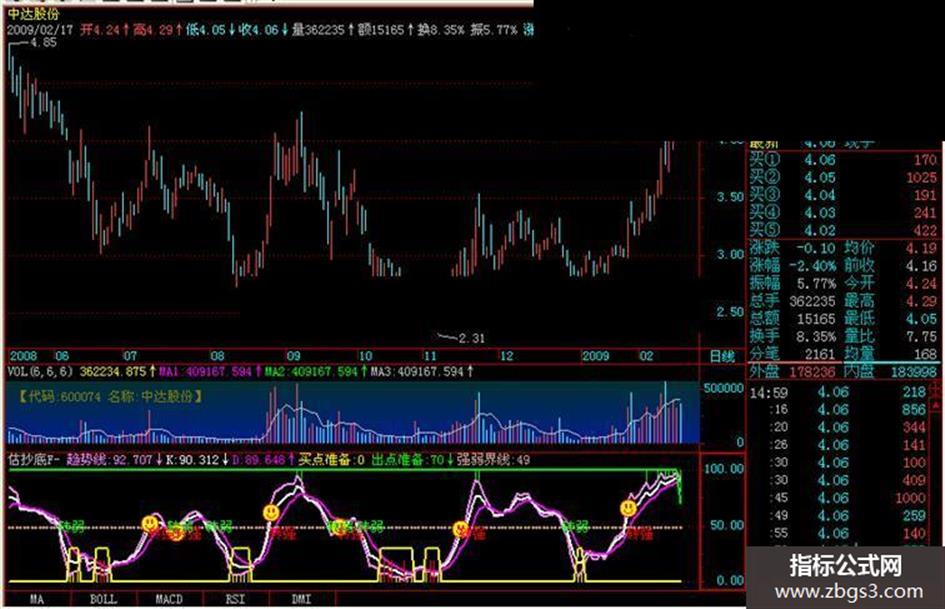Click the 换8.35% turnover in header
The image size is (945, 609).
pyautogui.click(x=441, y=30)
